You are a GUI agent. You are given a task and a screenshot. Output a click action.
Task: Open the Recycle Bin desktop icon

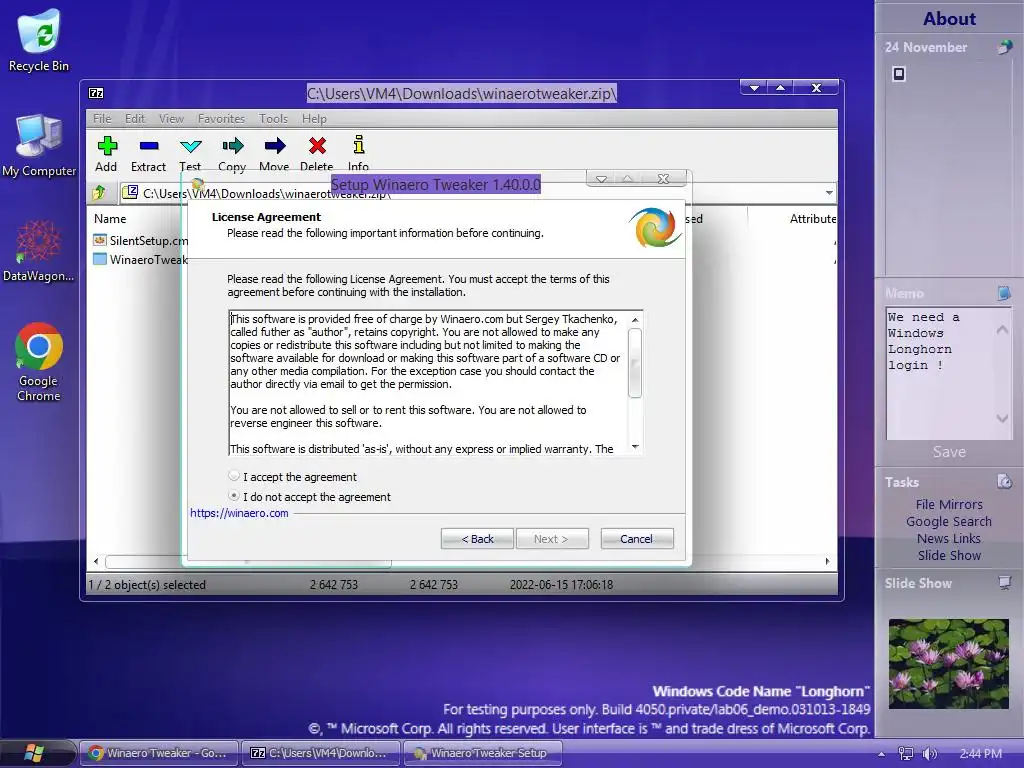click(39, 40)
